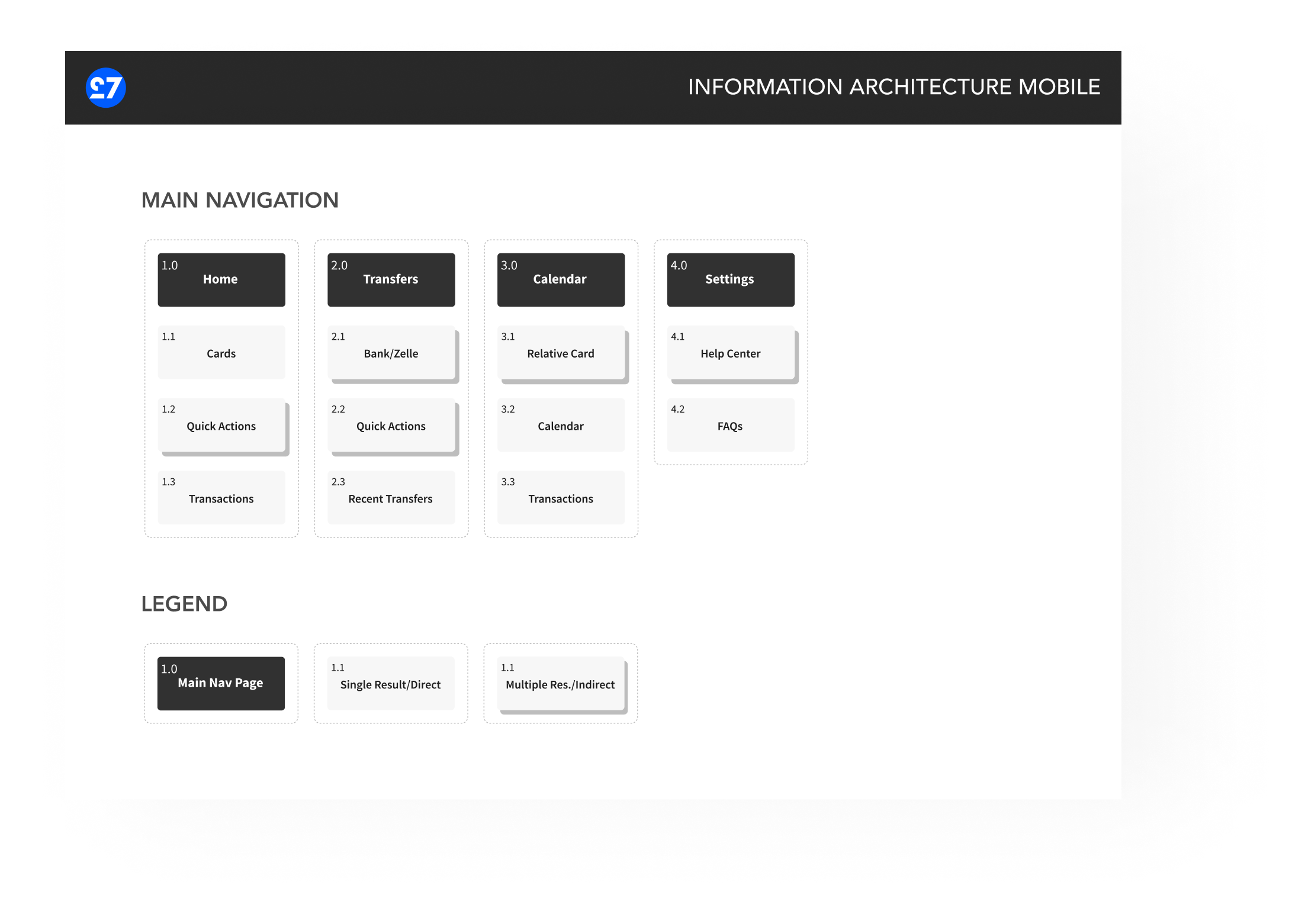Open the 2.3 Recent Transfers box
Viewport: 1305px width, 924px height.
pyautogui.click(x=391, y=498)
